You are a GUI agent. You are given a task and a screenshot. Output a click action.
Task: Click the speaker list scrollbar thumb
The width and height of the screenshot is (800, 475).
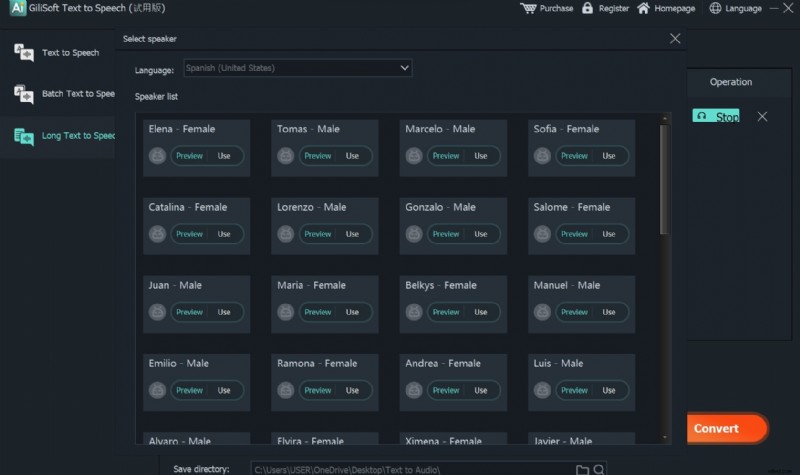click(664, 180)
